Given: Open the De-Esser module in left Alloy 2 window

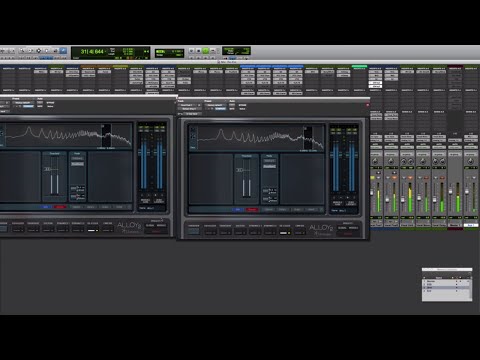Looking at the screenshot, I should pyautogui.click(x=93, y=228).
